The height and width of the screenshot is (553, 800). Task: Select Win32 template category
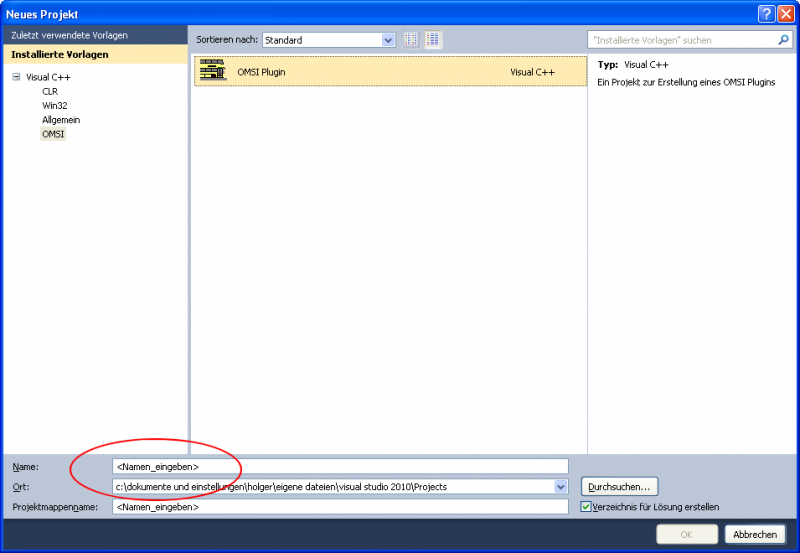(55, 106)
